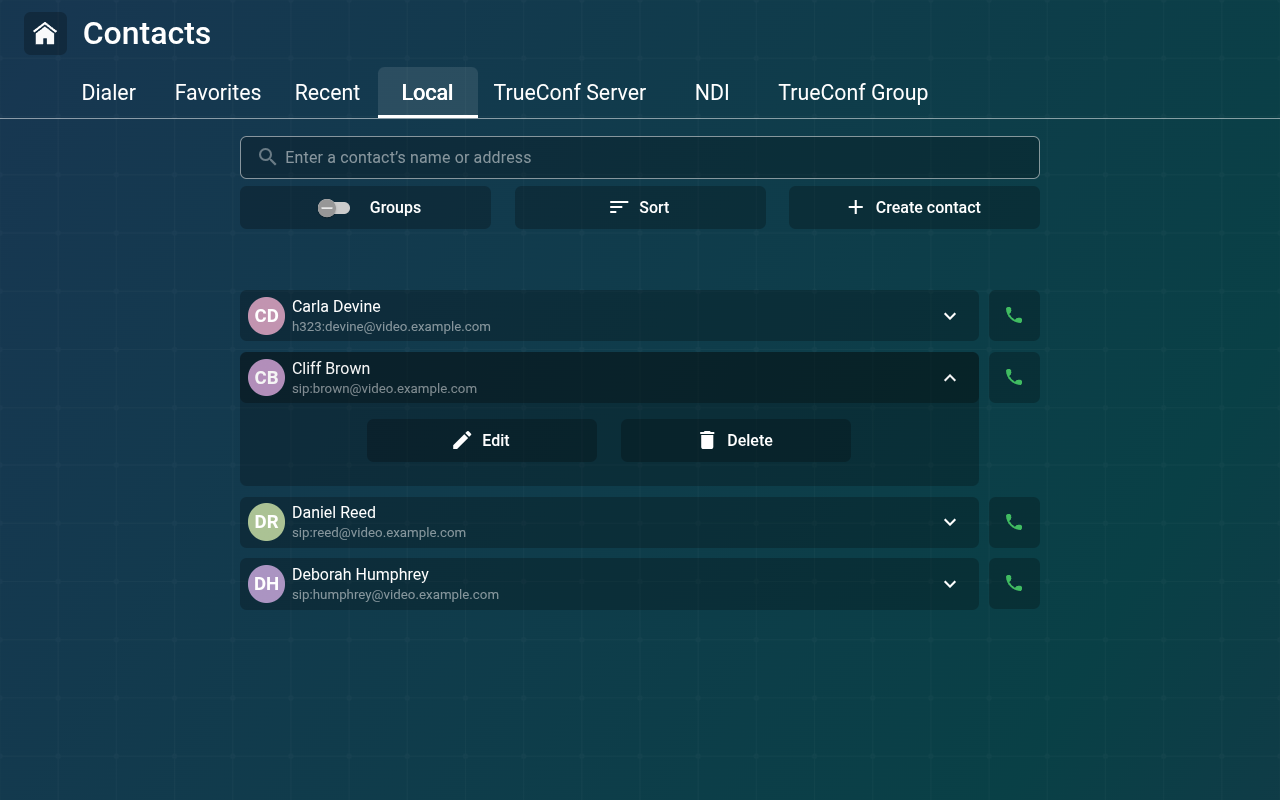Click the CB avatar of Cliff Brown
Screen dimensions: 1280x800
[x=266, y=378]
